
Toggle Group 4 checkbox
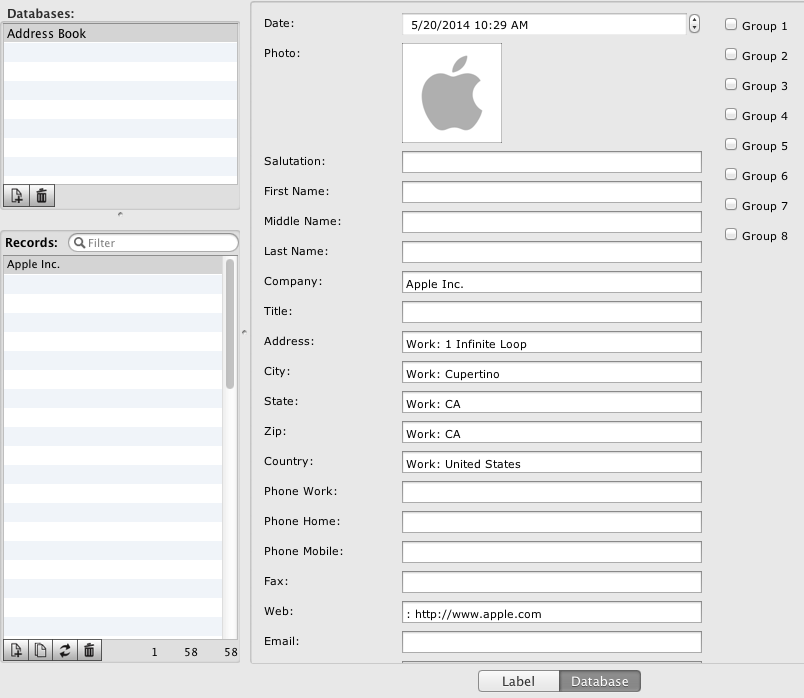[x=731, y=114]
